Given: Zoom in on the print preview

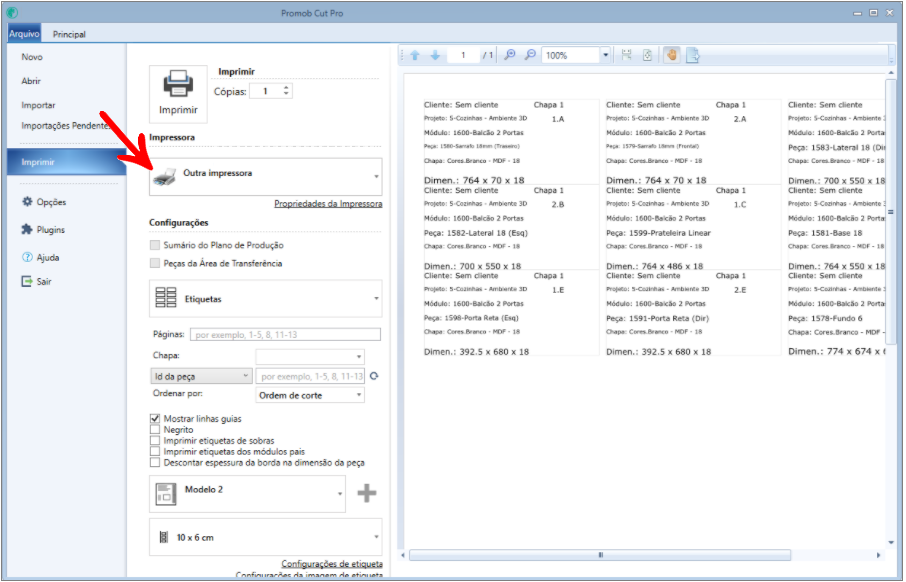Looking at the screenshot, I should [510, 55].
